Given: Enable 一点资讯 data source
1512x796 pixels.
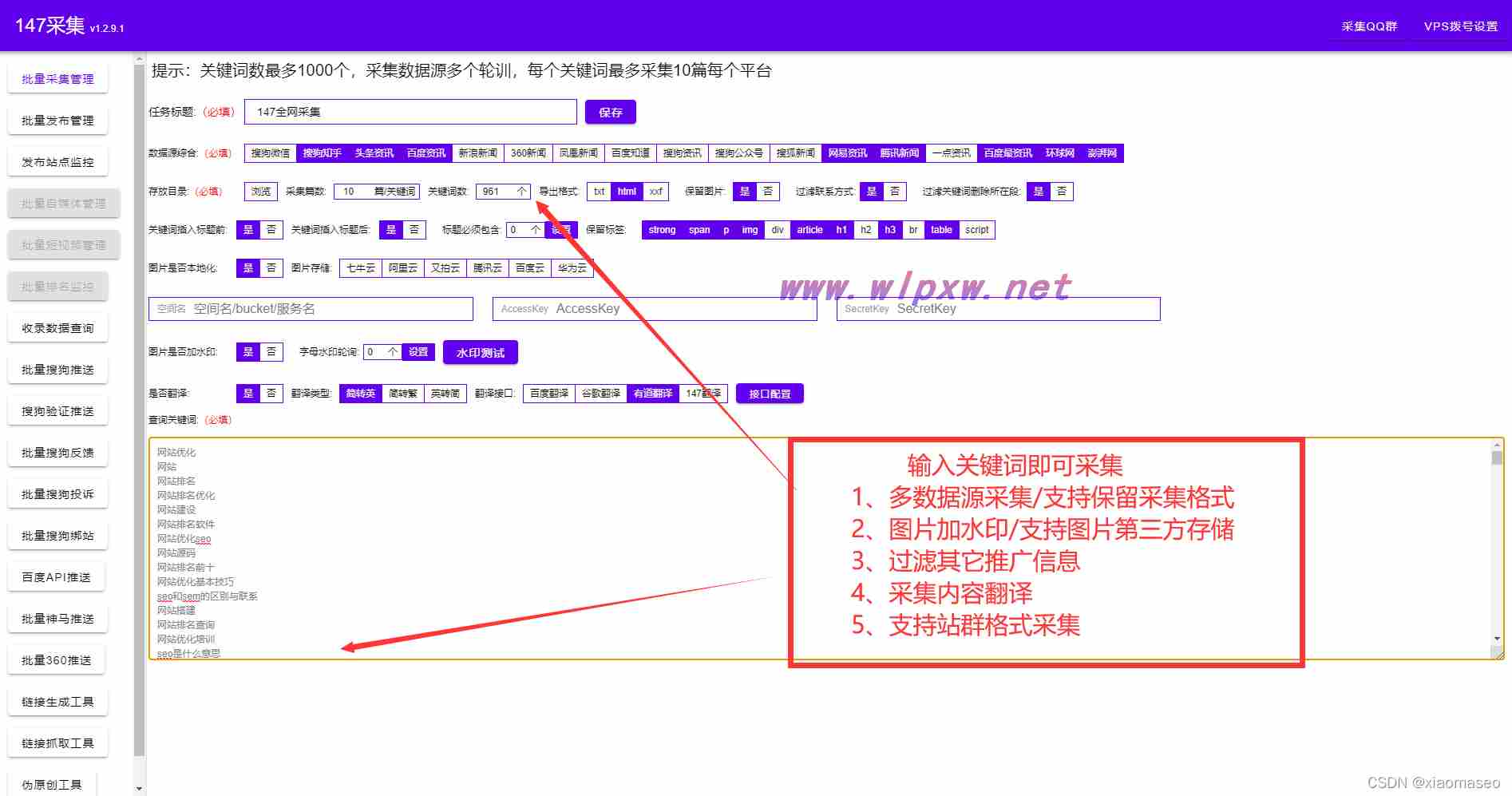Looking at the screenshot, I should [x=951, y=153].
